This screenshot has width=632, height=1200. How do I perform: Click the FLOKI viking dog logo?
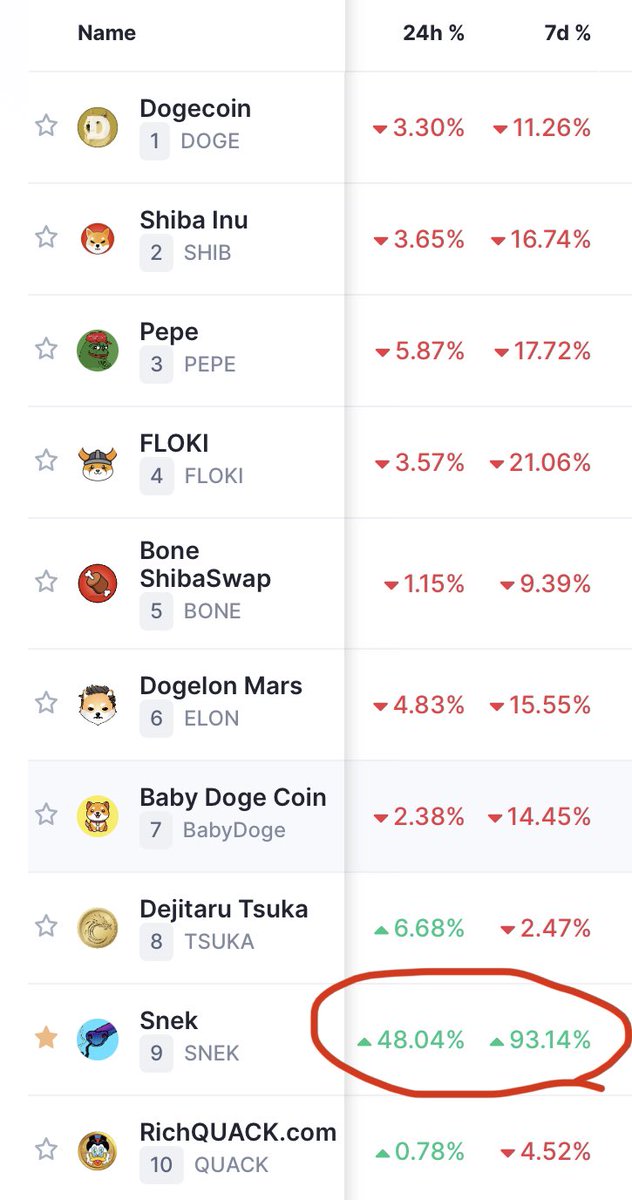98,462
